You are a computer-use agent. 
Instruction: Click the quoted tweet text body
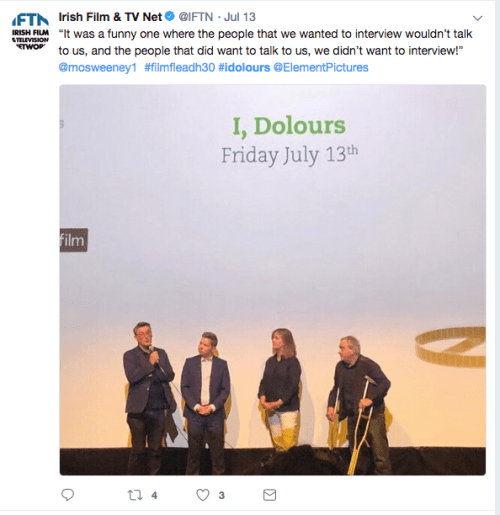(265, 42)
